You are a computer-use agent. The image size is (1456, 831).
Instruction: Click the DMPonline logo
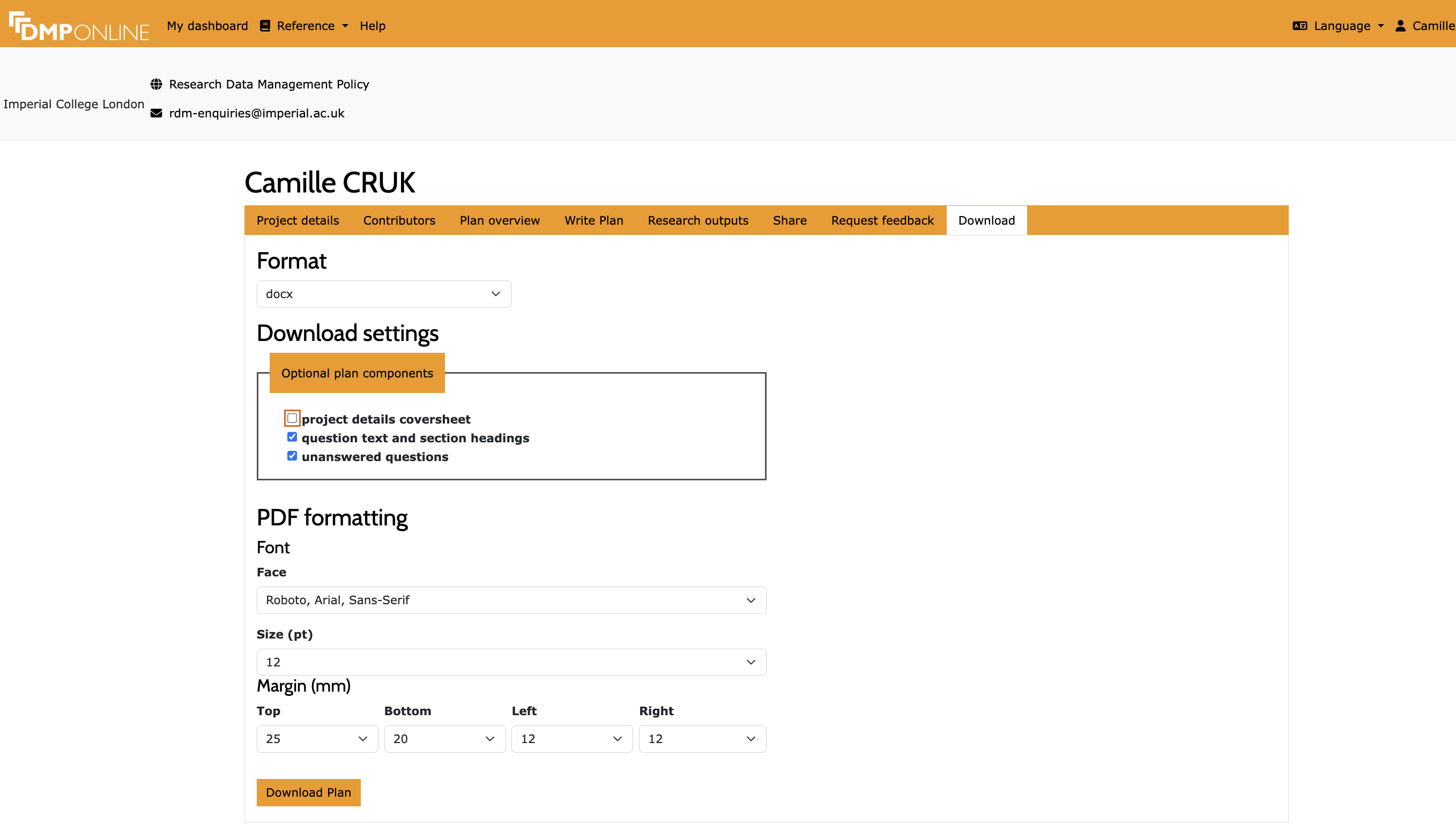tap(79, 26)
